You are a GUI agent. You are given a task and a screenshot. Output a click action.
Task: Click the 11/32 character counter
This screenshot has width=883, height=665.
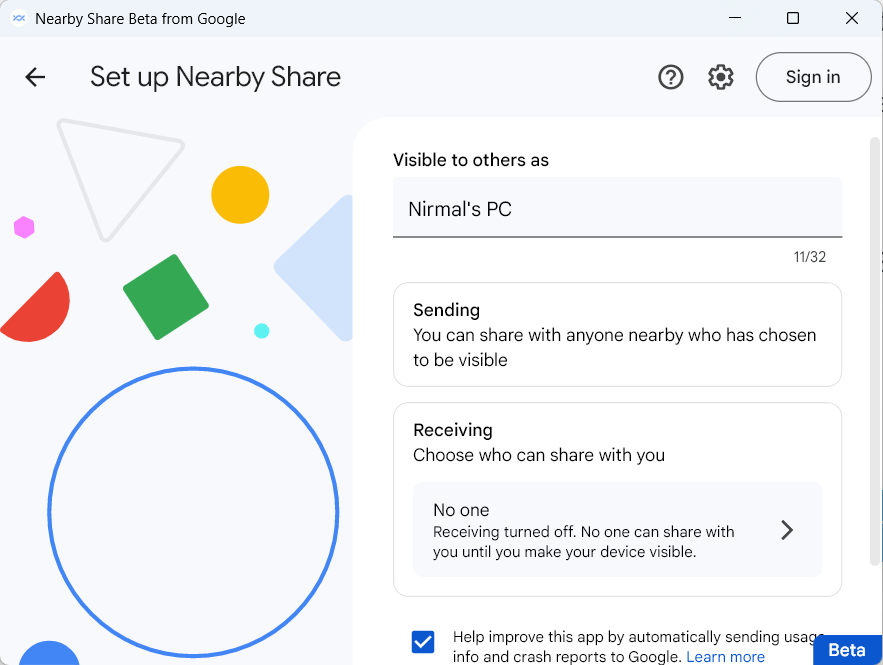809,257
